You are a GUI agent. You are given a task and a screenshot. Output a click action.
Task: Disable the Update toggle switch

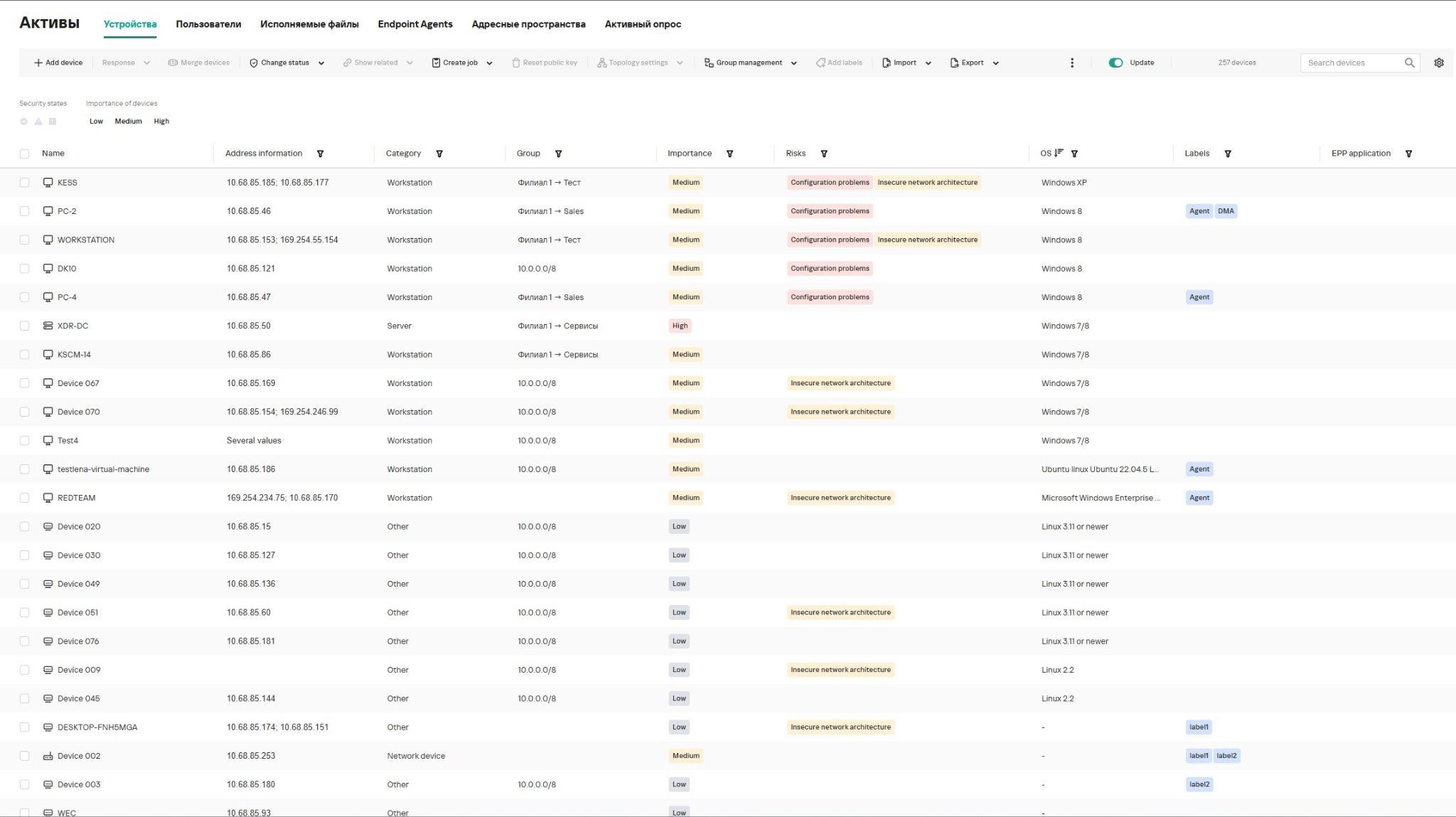pos(1115,63)
